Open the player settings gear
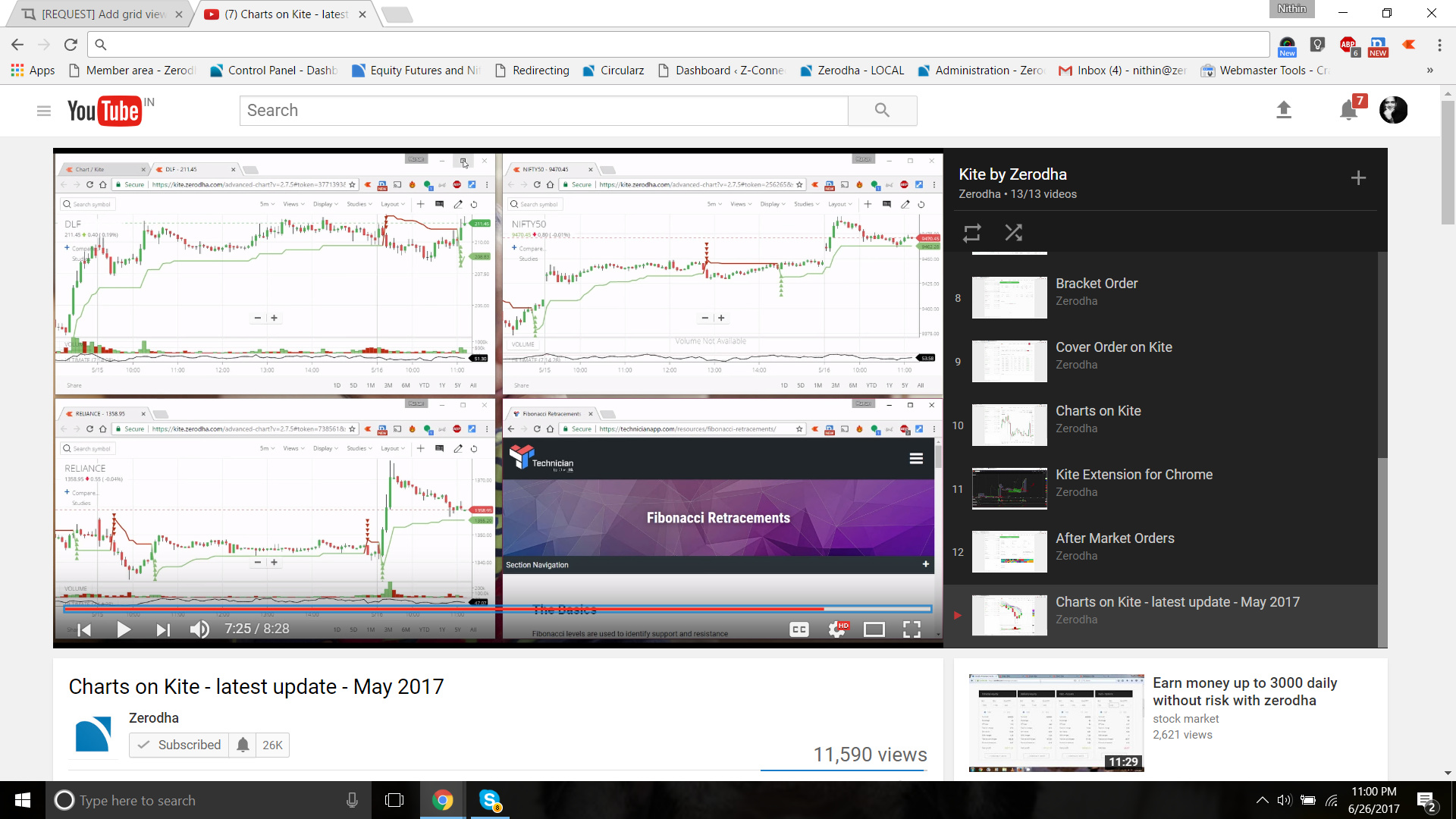The image size is (1456, 819). tap(836, 629)
